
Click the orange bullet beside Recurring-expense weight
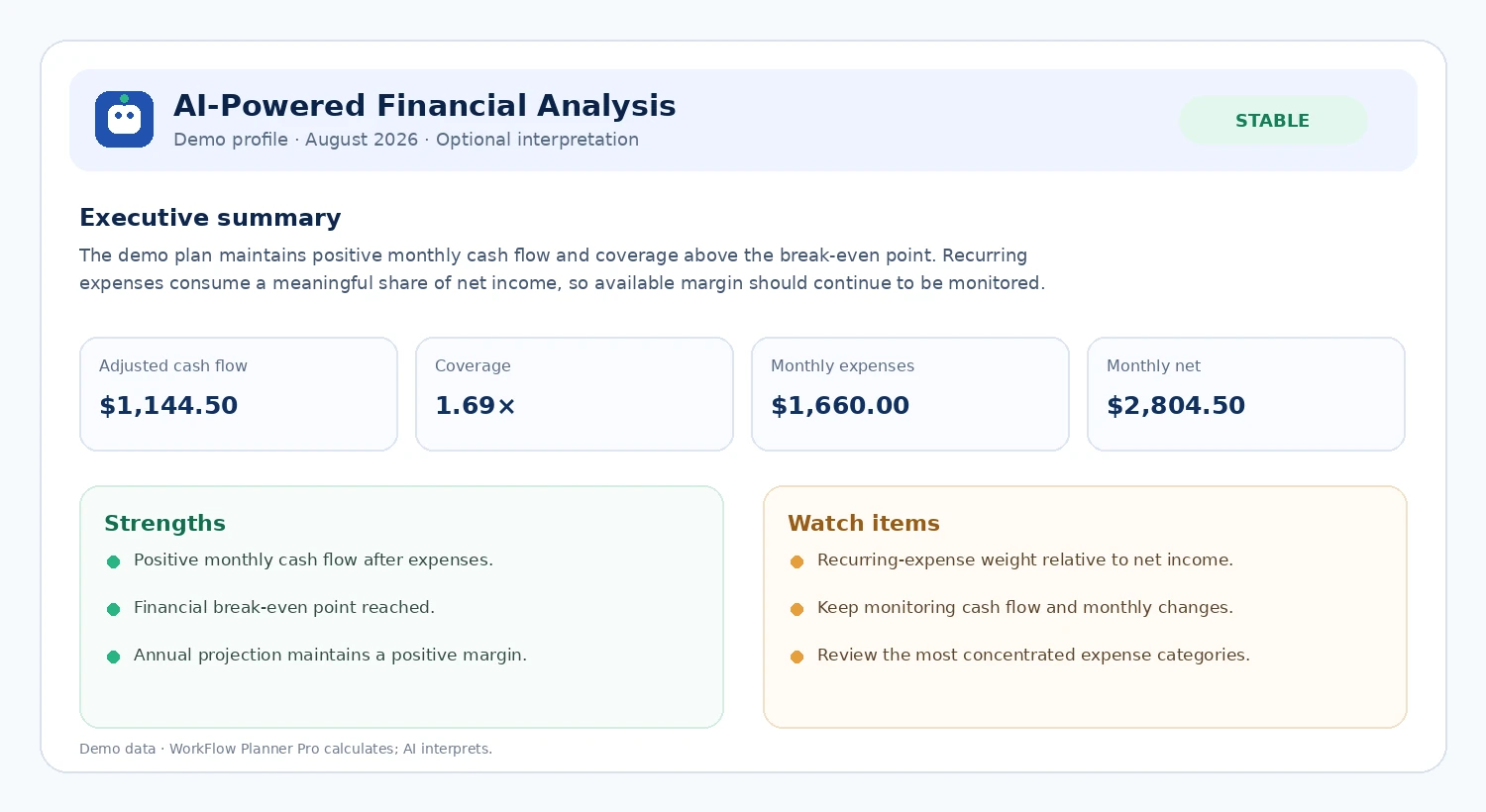(x=796, y=561)
